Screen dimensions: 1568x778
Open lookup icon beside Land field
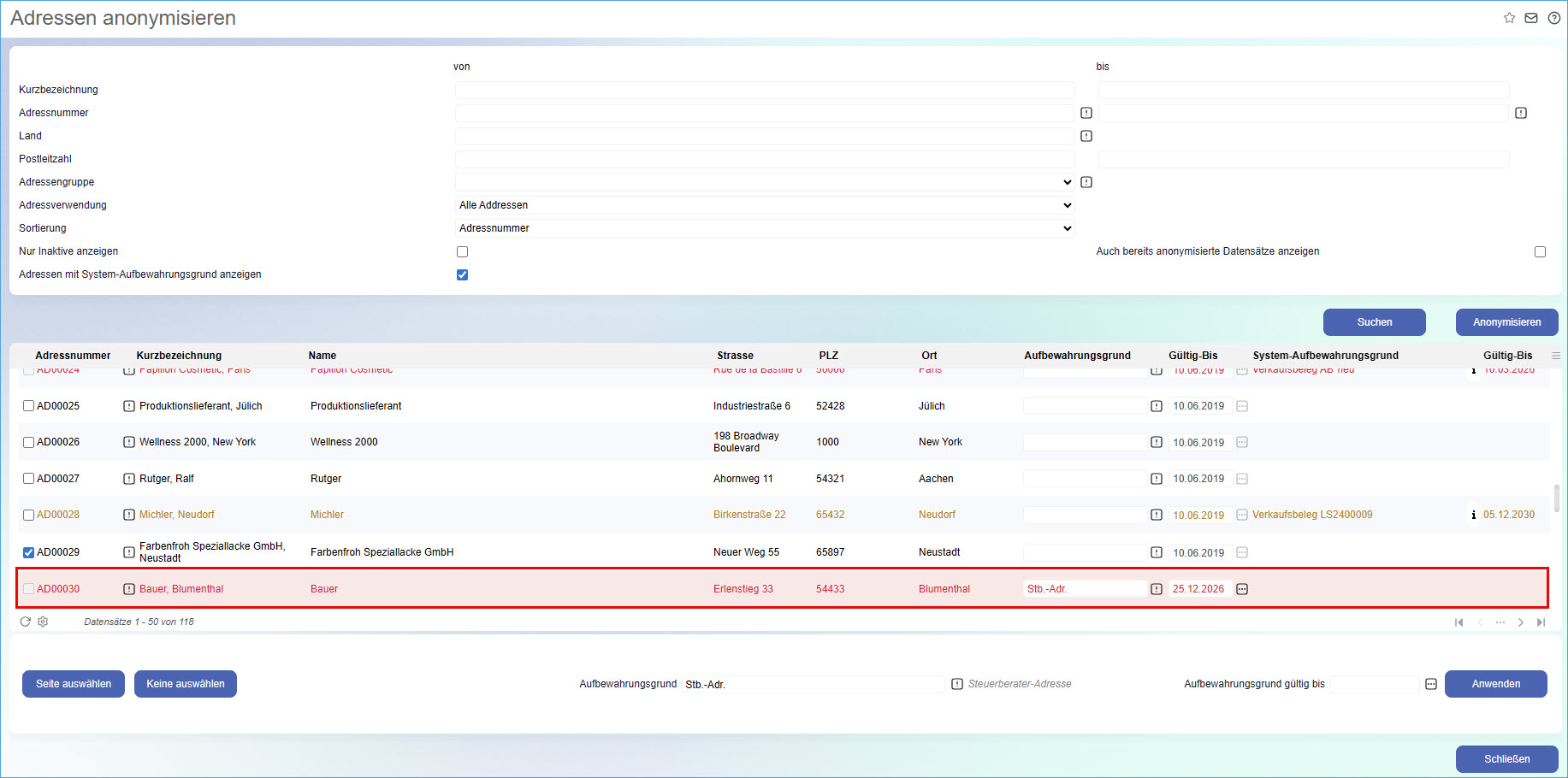[1086, 136]
